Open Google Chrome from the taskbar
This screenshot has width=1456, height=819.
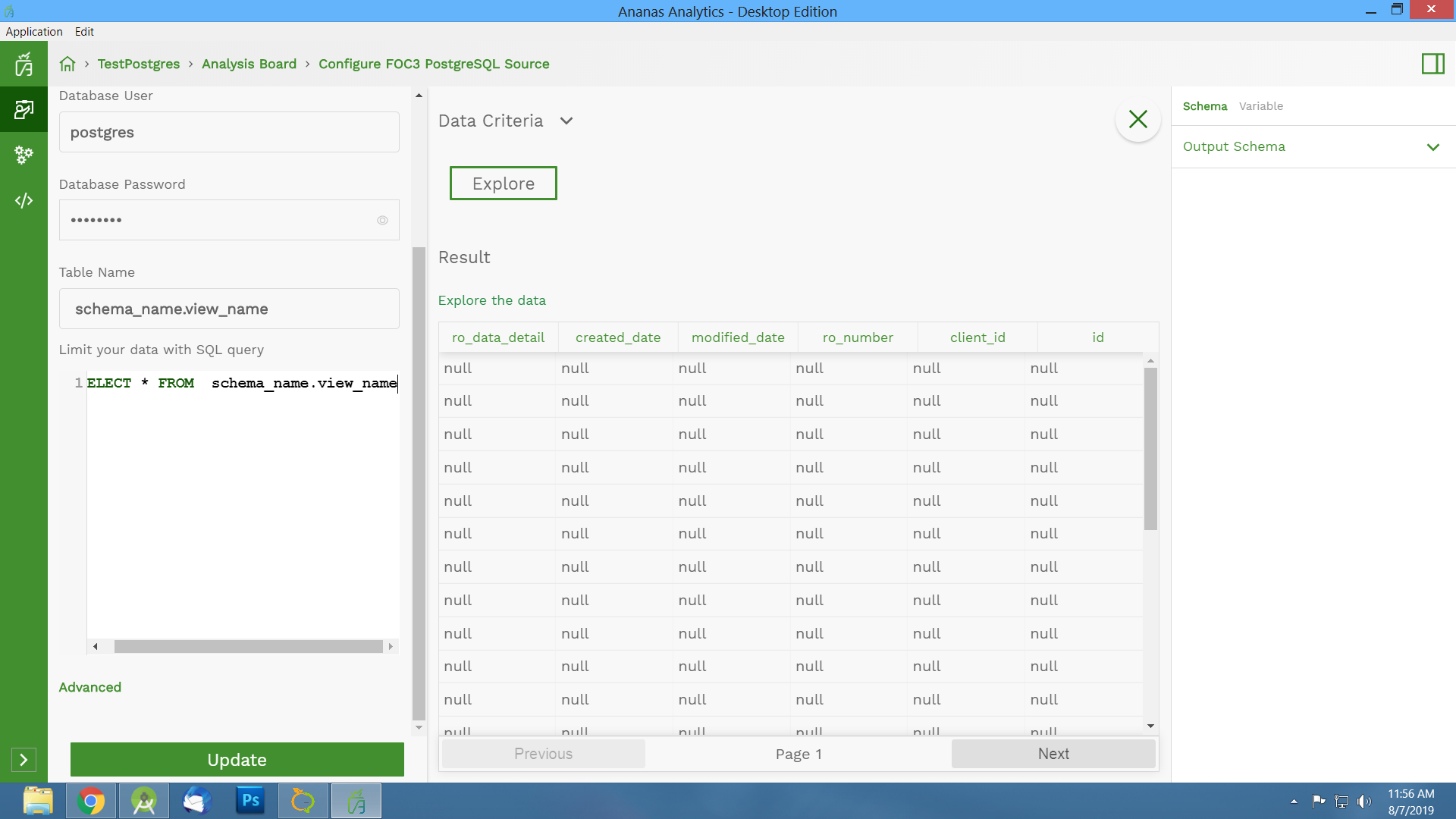point(91,801)
